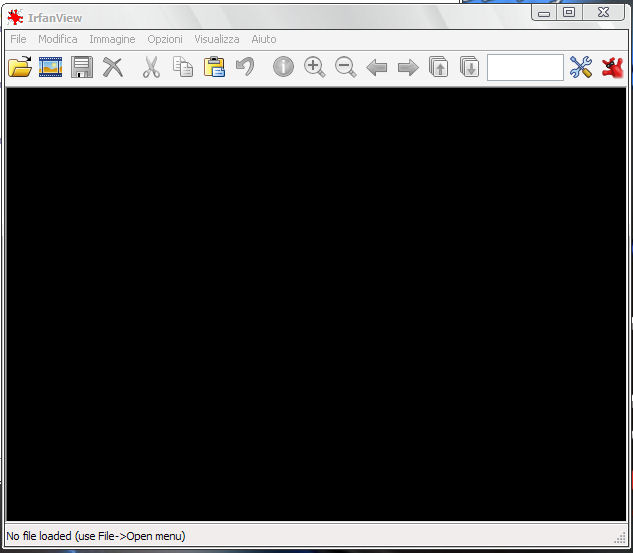Click the black image display area
The height and width of the screenshot is (553, 633).
316,304
